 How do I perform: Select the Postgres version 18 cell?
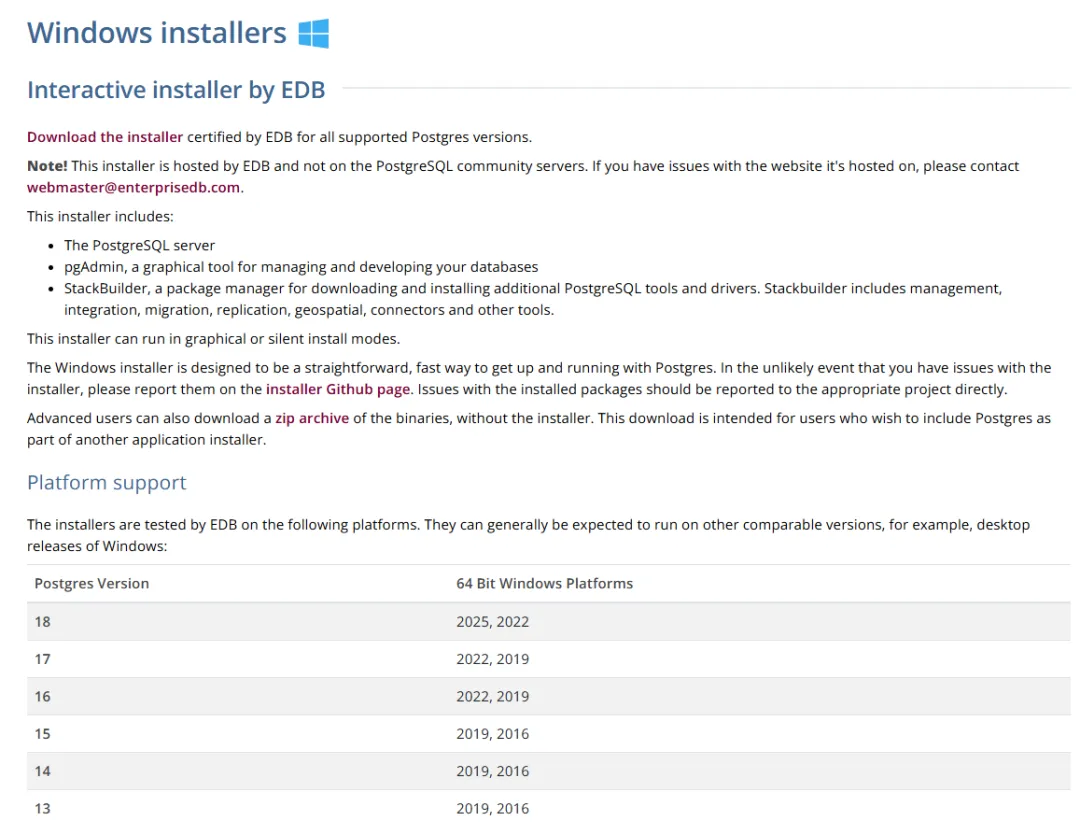pos(43,621)
